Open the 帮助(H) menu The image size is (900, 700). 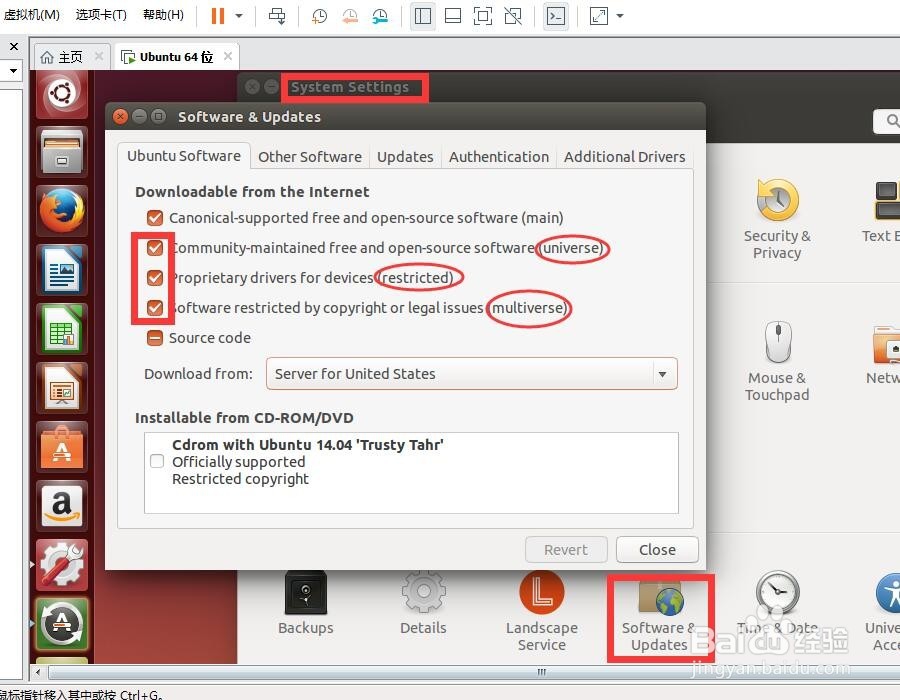[163, 14]
